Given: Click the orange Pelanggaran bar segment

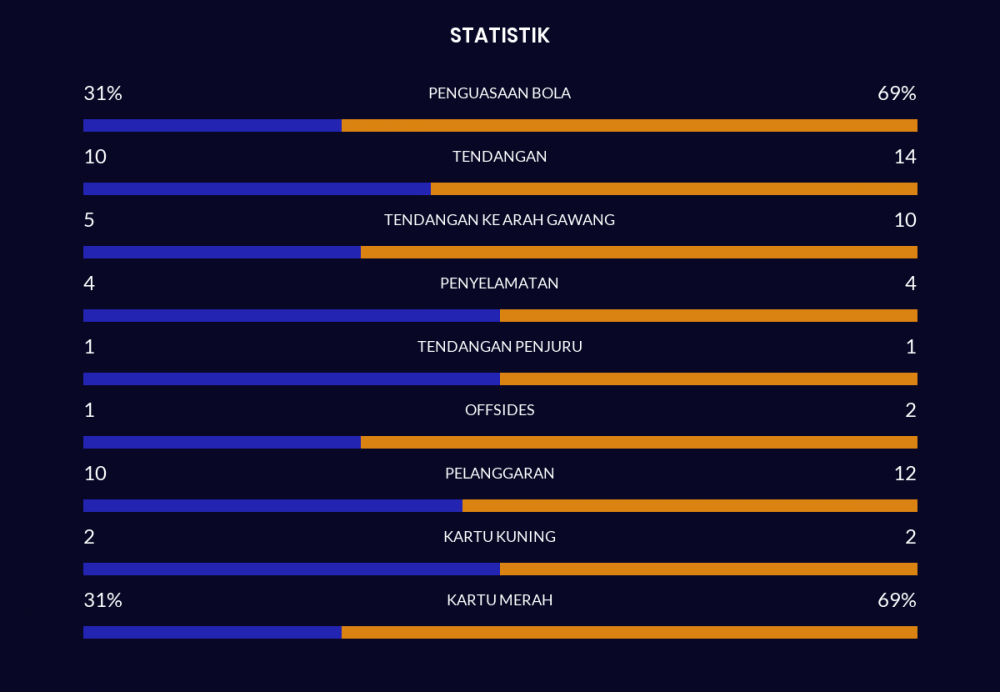Looking at the screenshot, I should pyautogui.click(x=689, y=506).
